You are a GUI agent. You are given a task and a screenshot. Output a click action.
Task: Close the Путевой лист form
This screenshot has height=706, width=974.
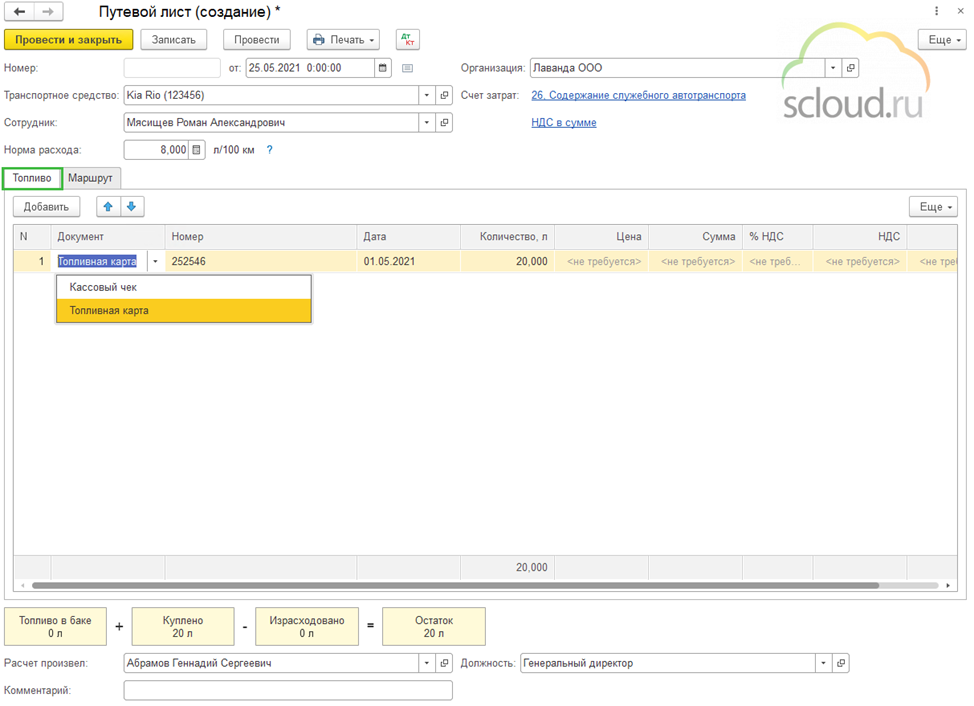coord(960,11)
